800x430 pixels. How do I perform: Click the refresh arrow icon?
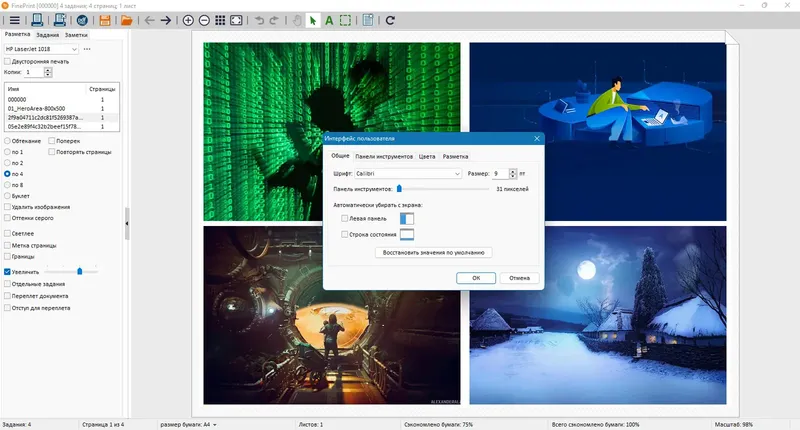coord(390,20)
